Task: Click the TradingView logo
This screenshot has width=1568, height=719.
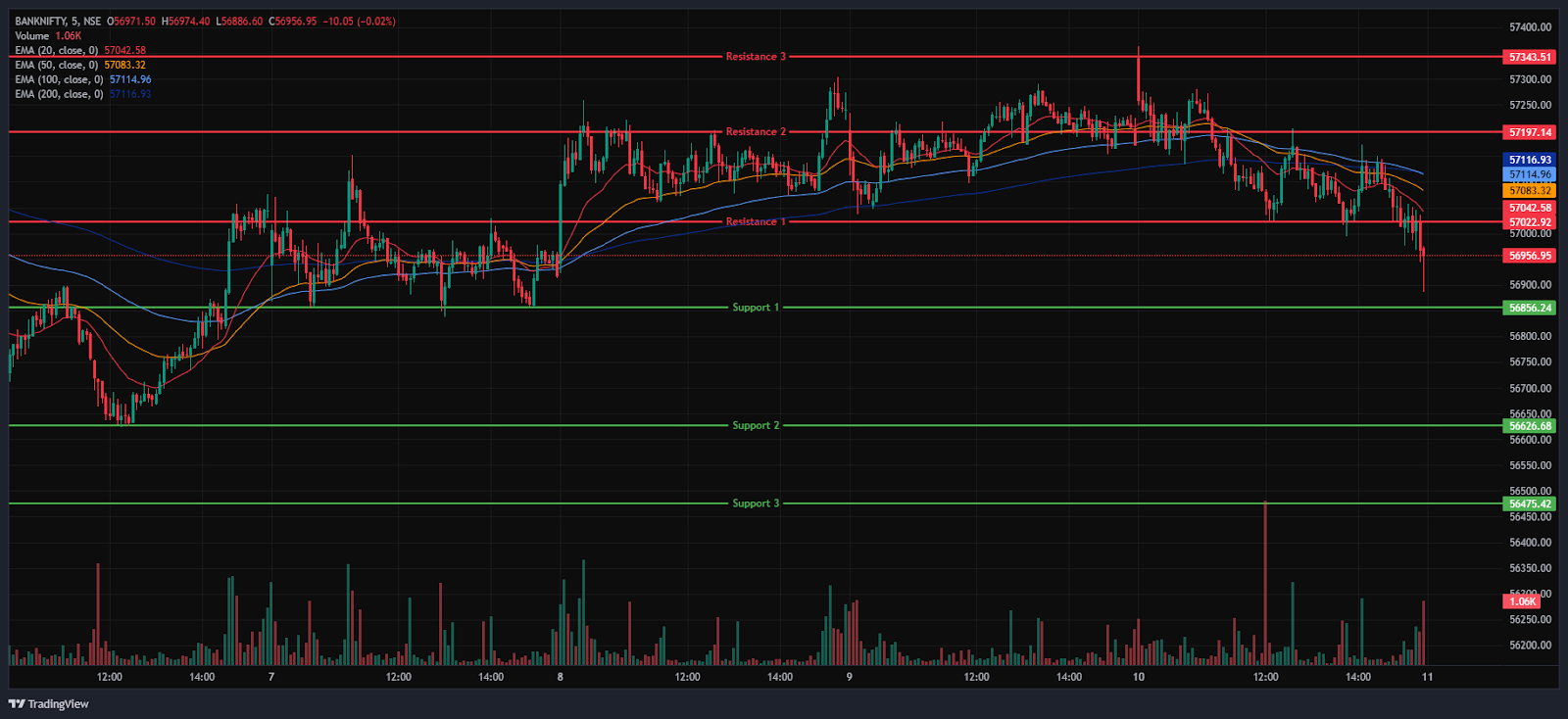Action: [x=49, y=703]
